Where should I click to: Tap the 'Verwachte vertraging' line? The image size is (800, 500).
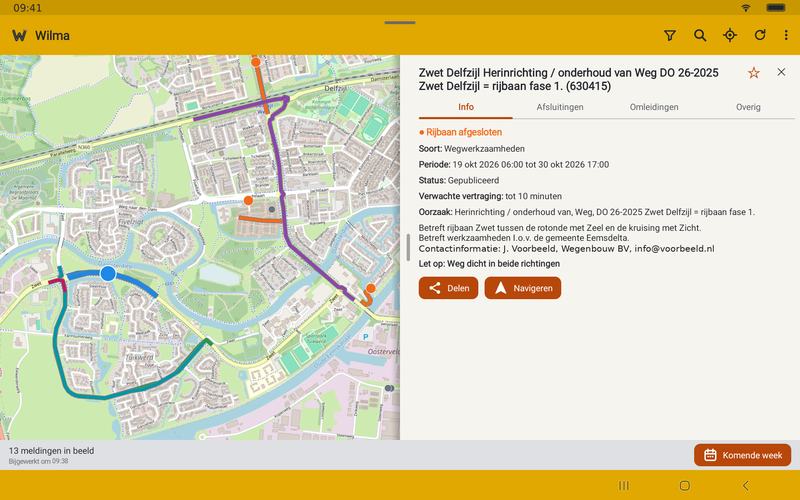point(490,196)
